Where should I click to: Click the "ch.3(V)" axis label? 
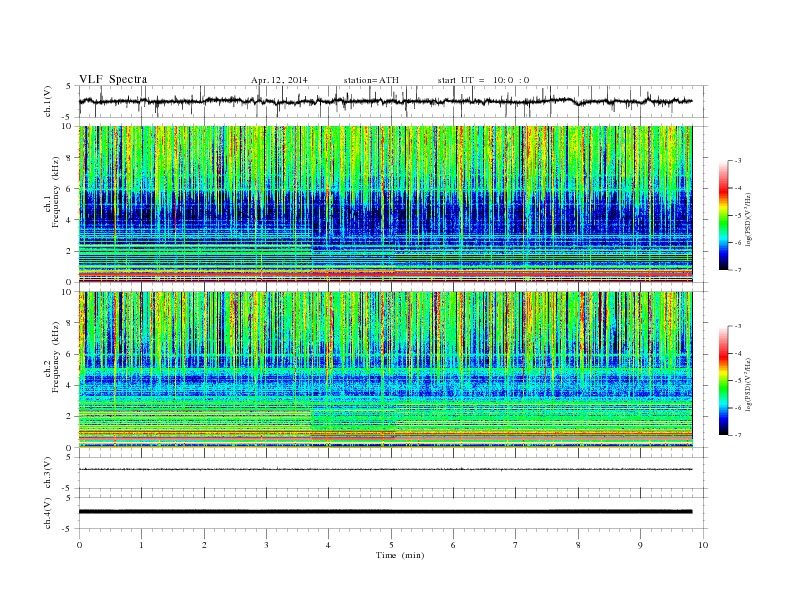pyautogui.click(x=48, y=473)
